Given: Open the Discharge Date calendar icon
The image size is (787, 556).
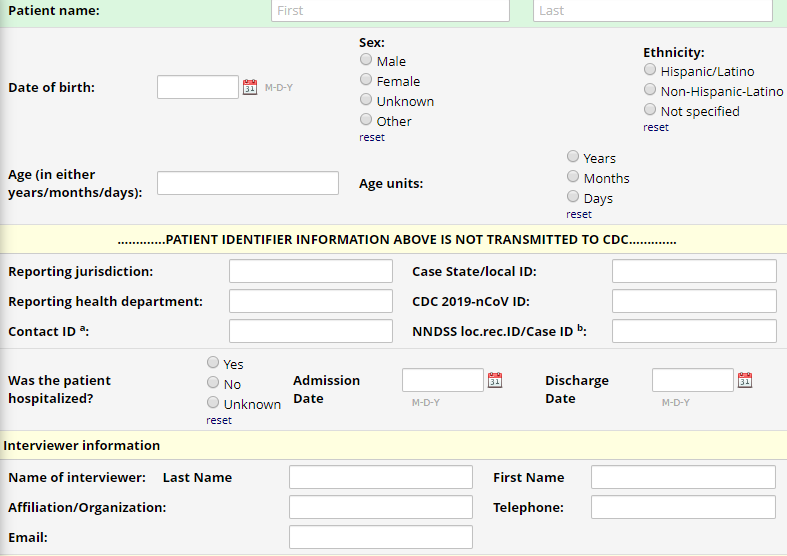Looking at the screenshot, I should point(744,380).
